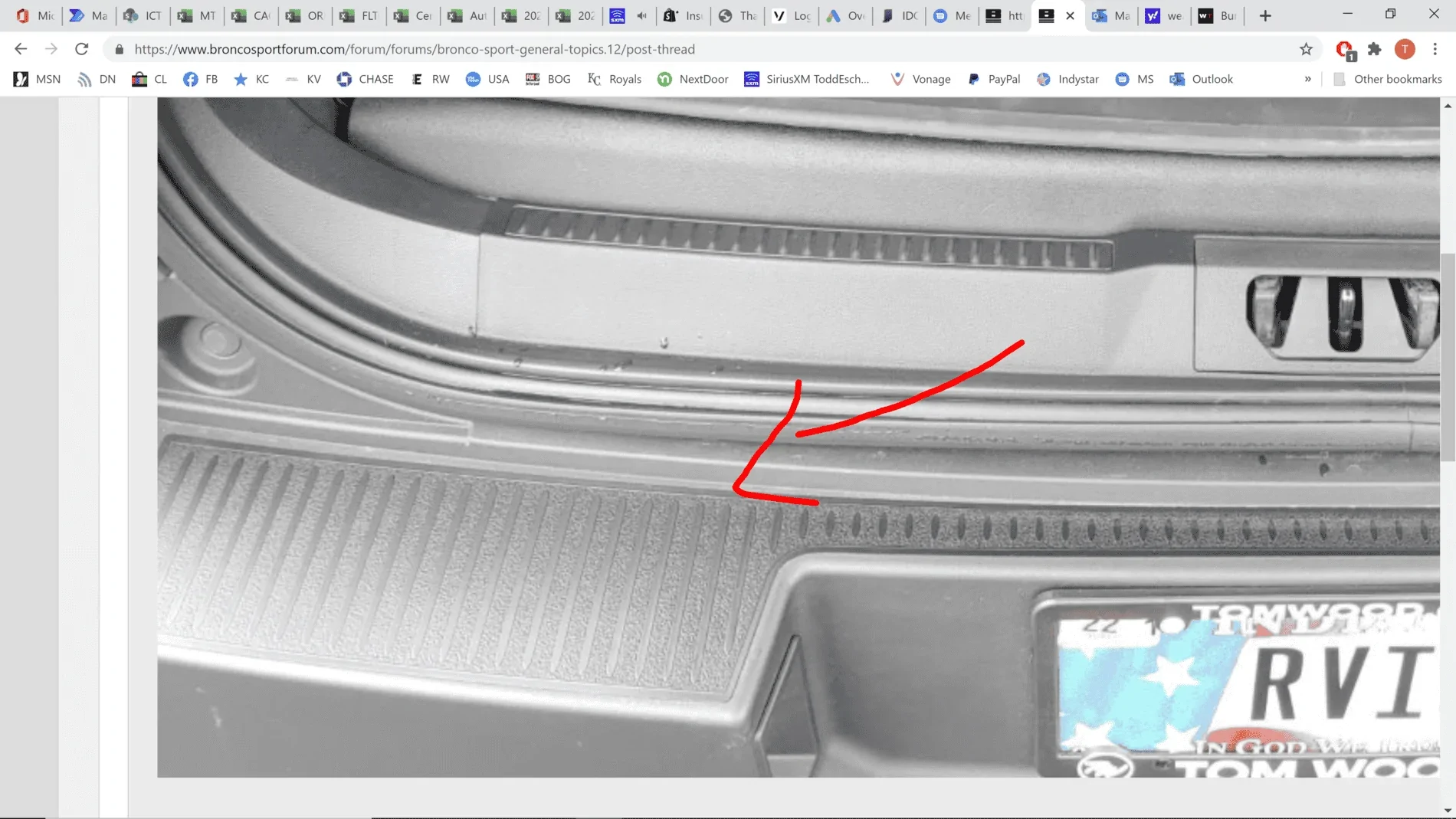Switch to the Bui tab
The height and width of the screenshot is (819, 1456).
tap(1217, 15)
